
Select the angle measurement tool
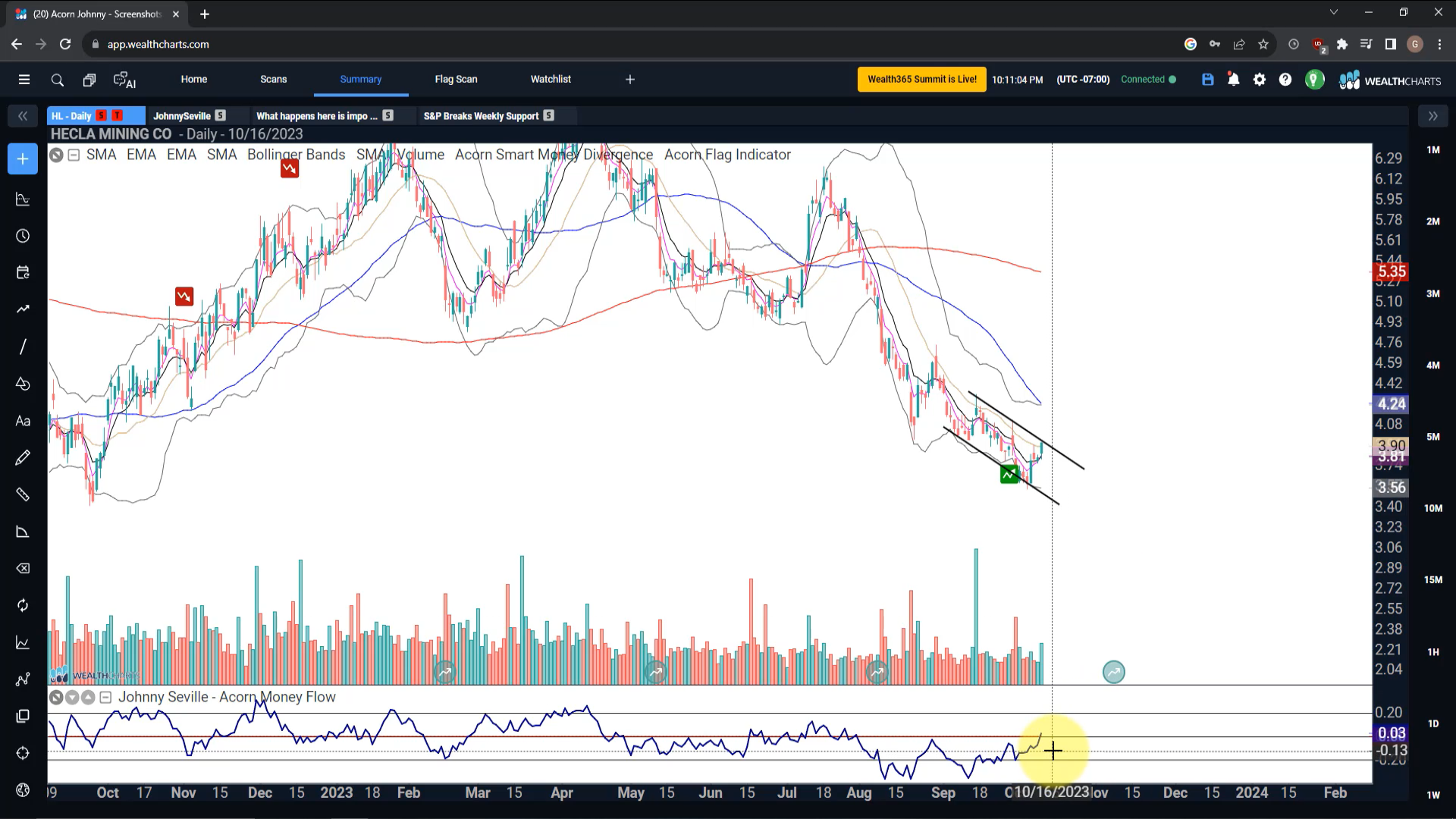[x=23, y=532]
